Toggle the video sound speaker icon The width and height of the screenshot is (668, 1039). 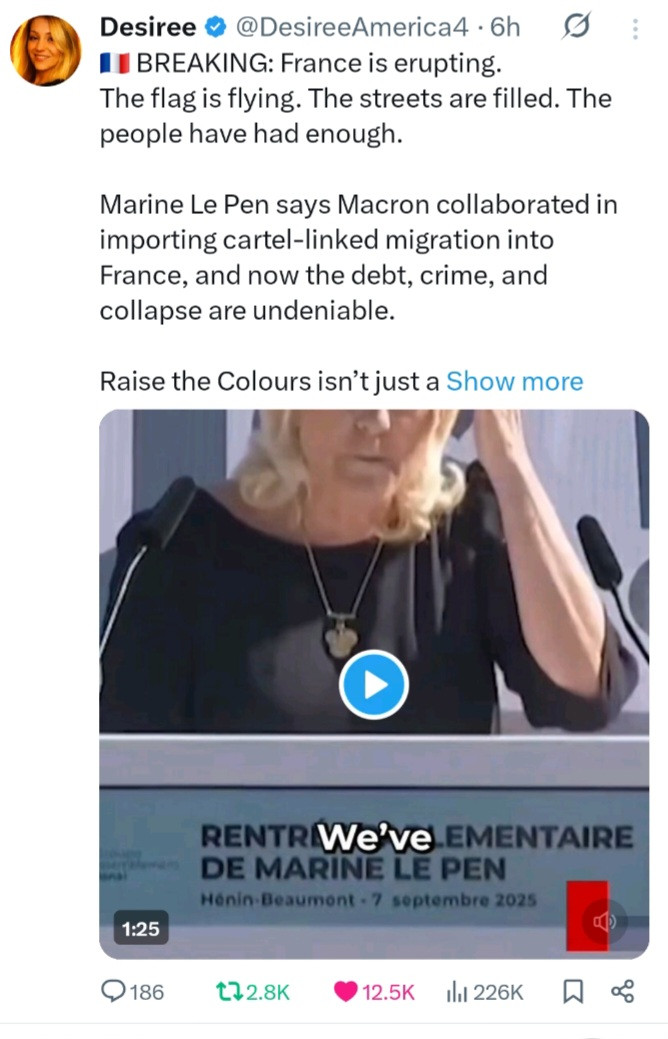point(604,921)
